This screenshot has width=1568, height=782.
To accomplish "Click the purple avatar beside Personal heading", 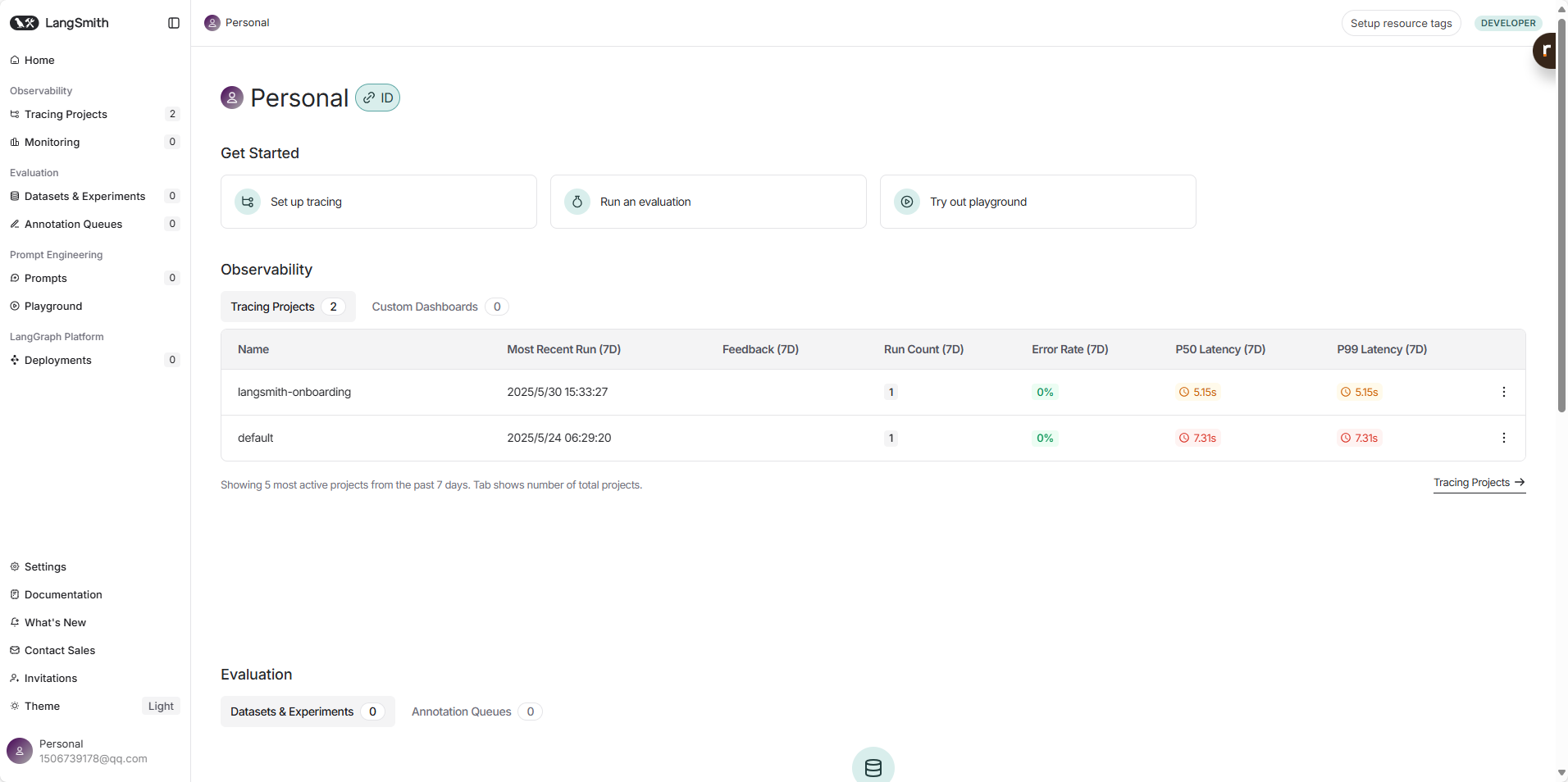I will [x=232, y=98].
